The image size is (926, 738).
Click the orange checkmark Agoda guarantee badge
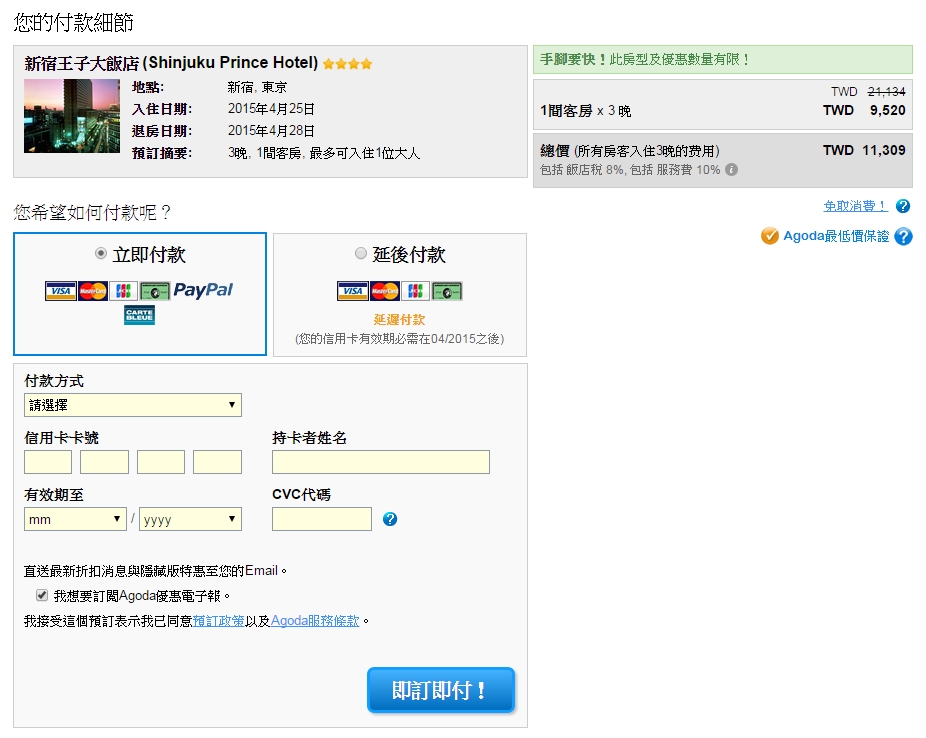pyautogui.click(x=769, y=236)
